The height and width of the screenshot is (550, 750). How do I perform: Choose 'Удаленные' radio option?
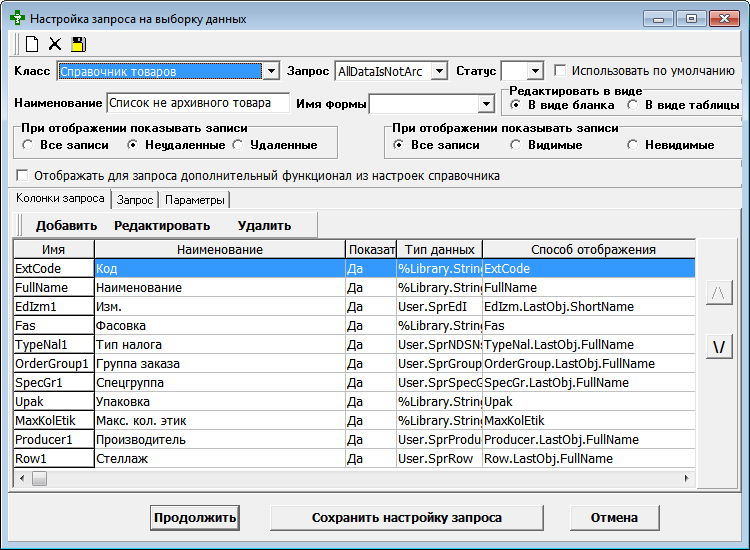pyautogui.click(x=238, y=145)
